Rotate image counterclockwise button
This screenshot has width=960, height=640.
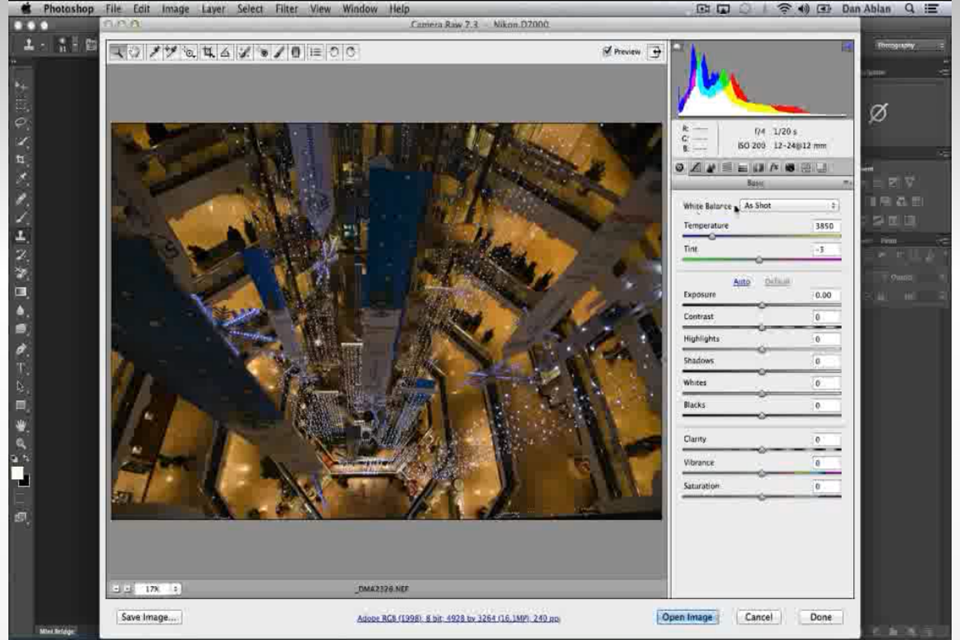click(334, 52)
